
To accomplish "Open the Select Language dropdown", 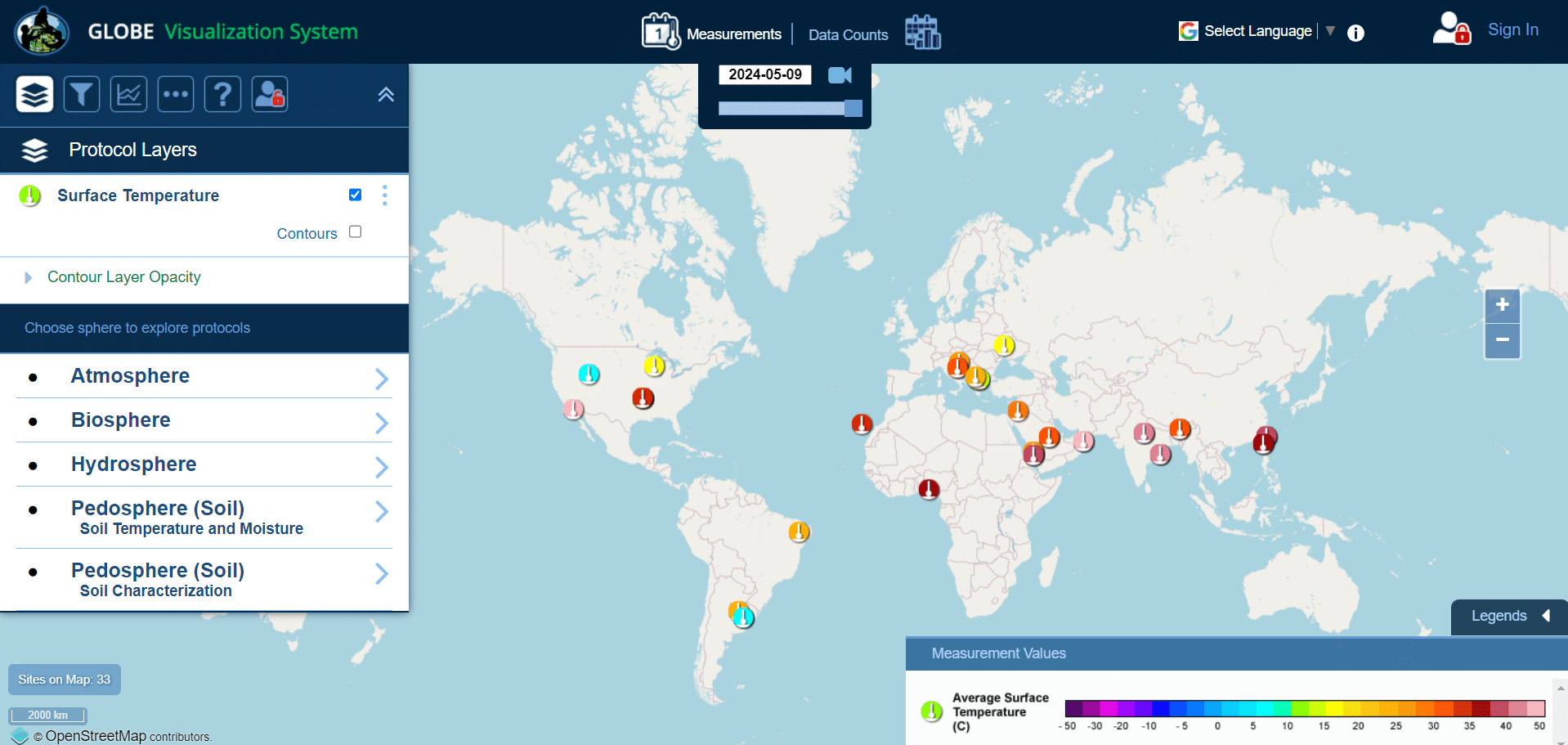I will pyautogui.click(x=1257, y=31).
